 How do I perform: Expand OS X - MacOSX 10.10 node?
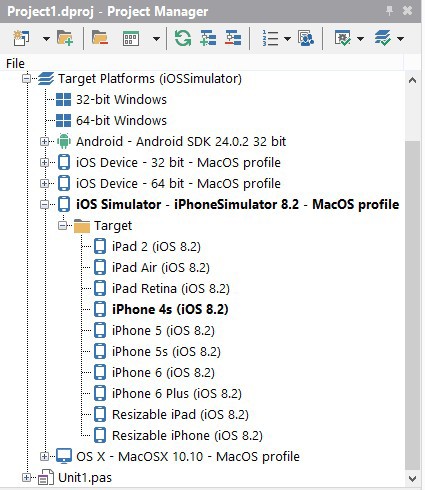44,457
